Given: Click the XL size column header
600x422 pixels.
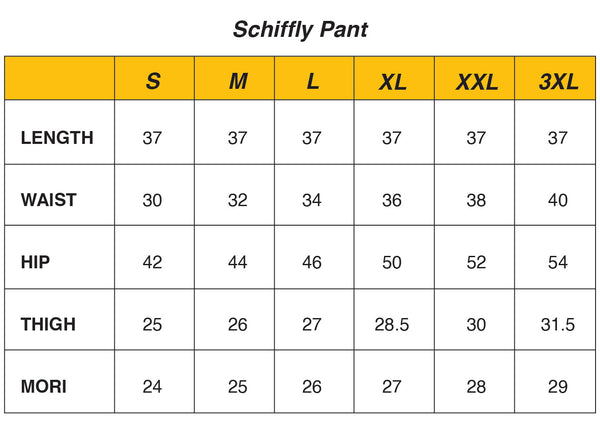Looking at the screenshot, I should [x=393, y=82].
